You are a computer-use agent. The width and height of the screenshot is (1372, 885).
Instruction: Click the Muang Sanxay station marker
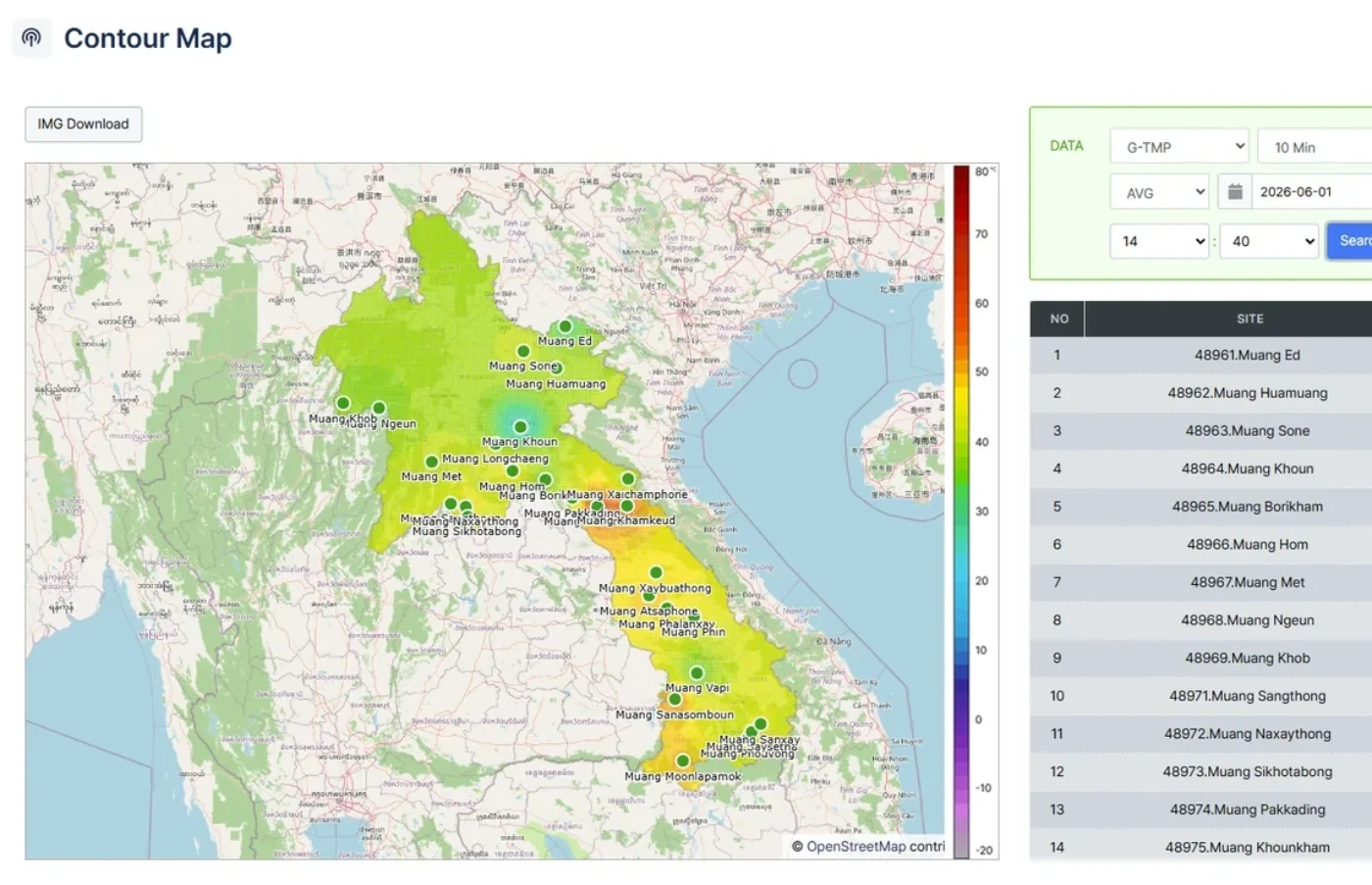coord(760,724)
